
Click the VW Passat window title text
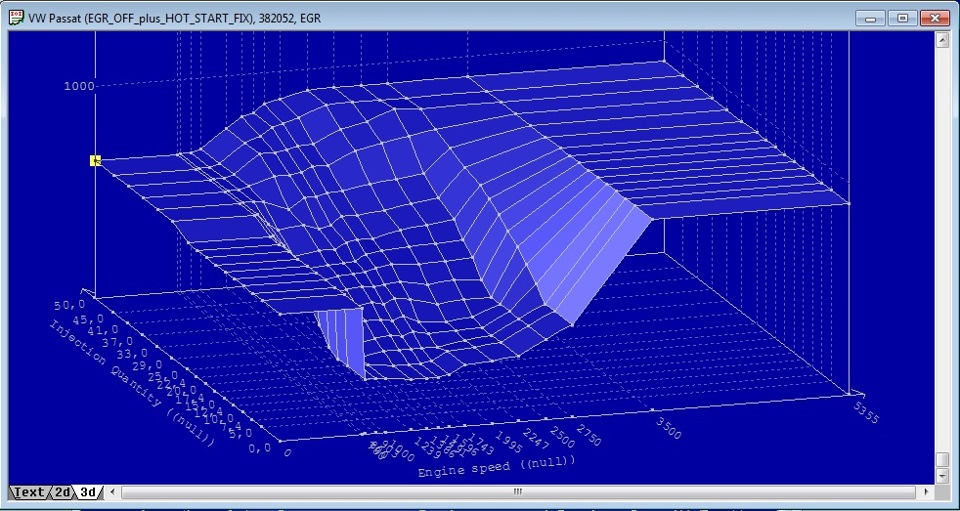pyautogui.click(x=174, y=18)
